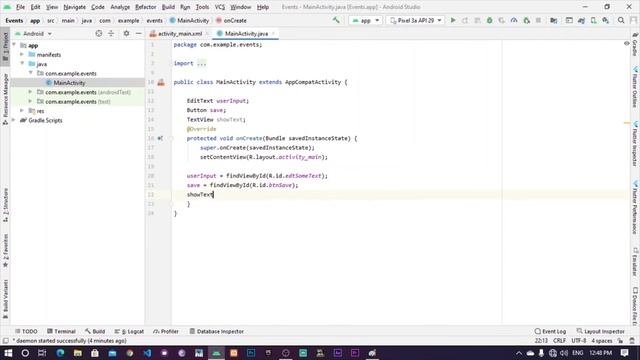The height and width of the screenshot is (360, 640).
Task: Open SDK Manager icon in toolbar
Action: click(x=606, y=20)
